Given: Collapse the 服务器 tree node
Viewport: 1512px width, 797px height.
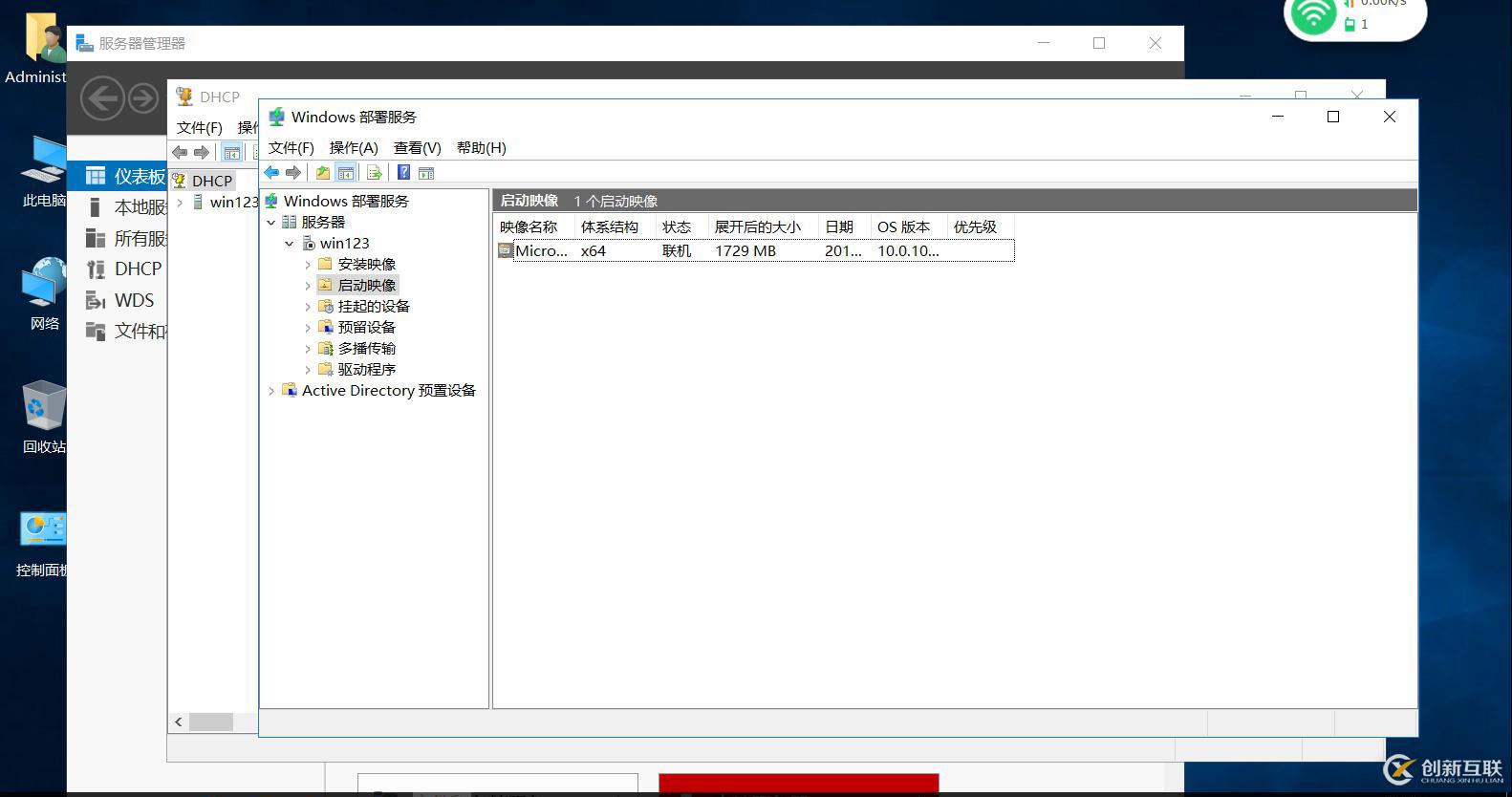Looking at the screenshot, I should pyautogui.click(x=271, y=223).
